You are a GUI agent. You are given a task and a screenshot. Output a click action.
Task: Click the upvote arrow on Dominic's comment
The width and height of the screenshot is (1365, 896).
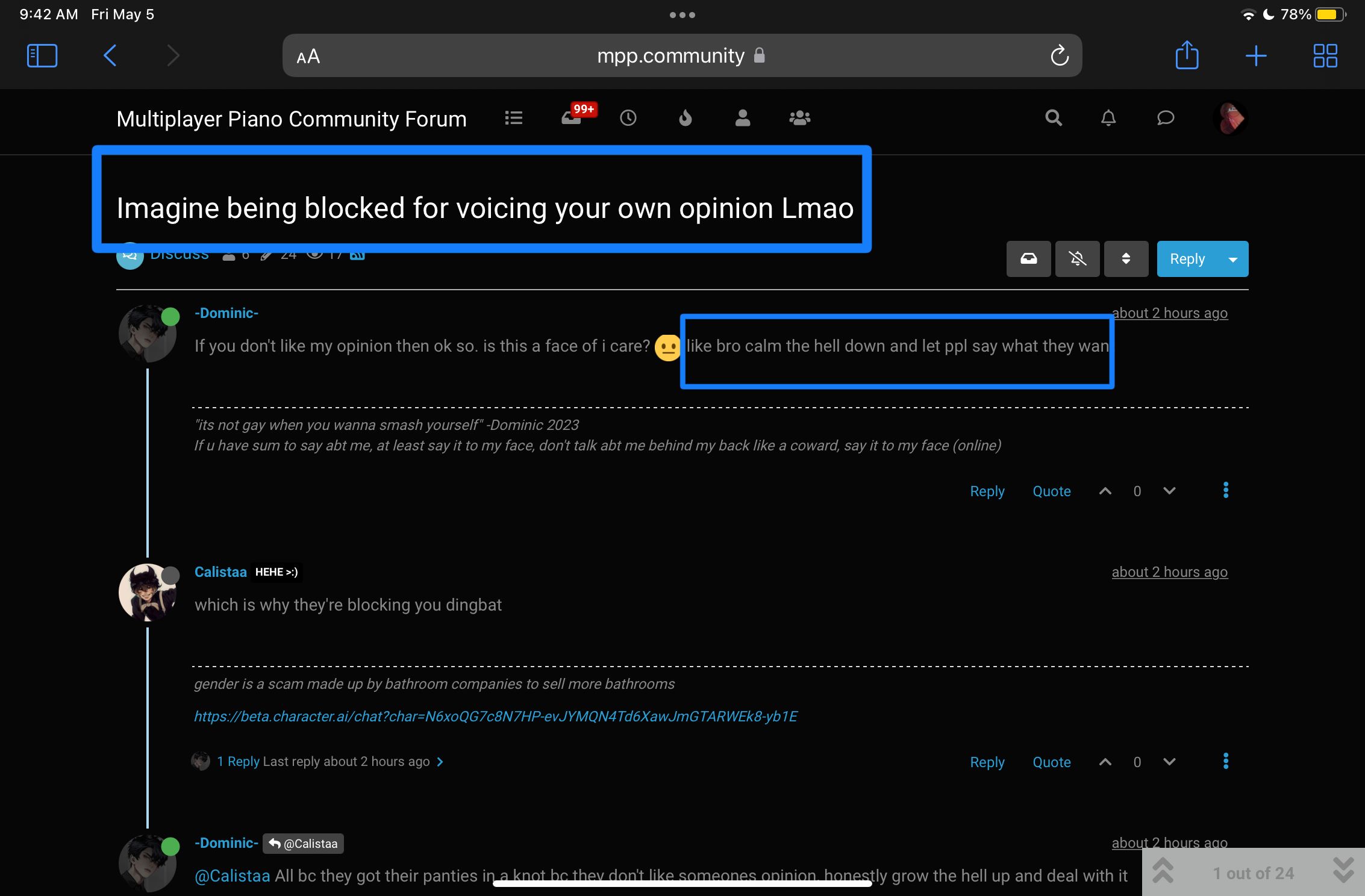pos(1104,490)
